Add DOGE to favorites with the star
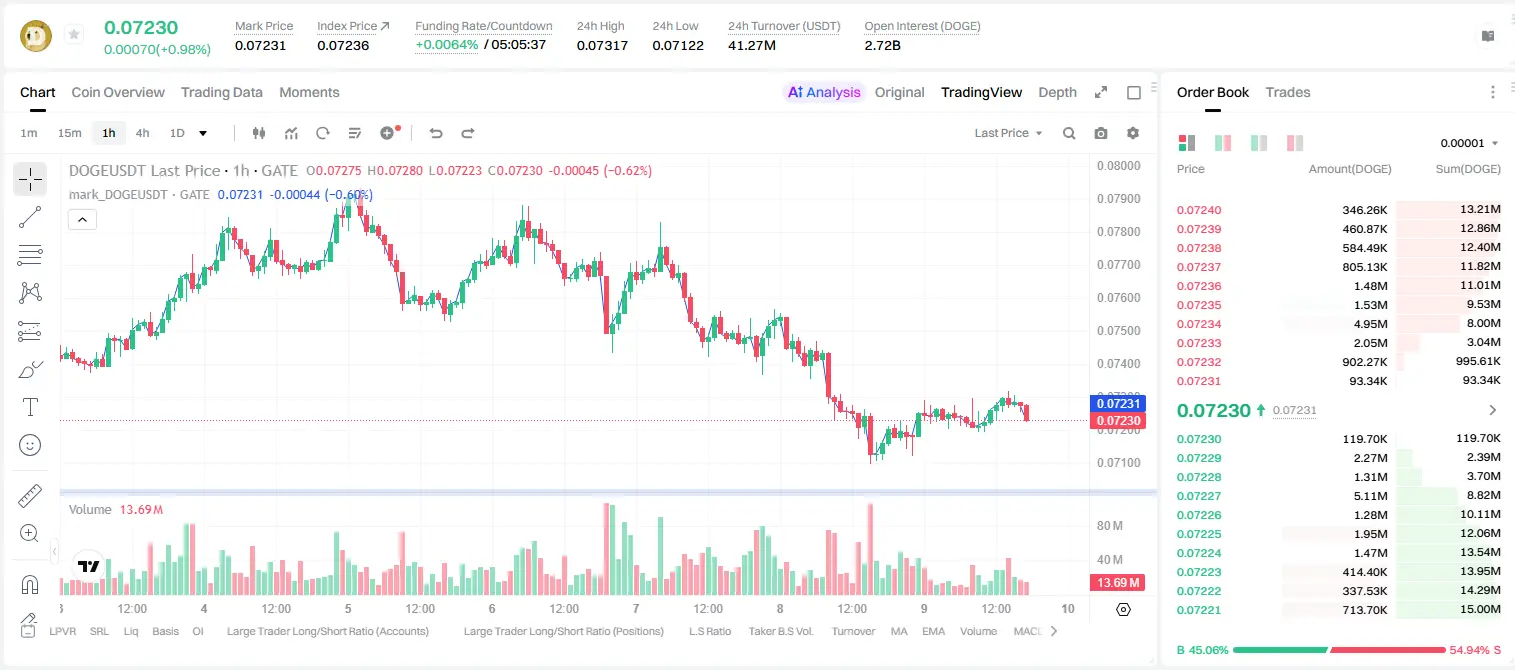The image size is (1515, 670). pyautogui.click(x=74, y=35)
